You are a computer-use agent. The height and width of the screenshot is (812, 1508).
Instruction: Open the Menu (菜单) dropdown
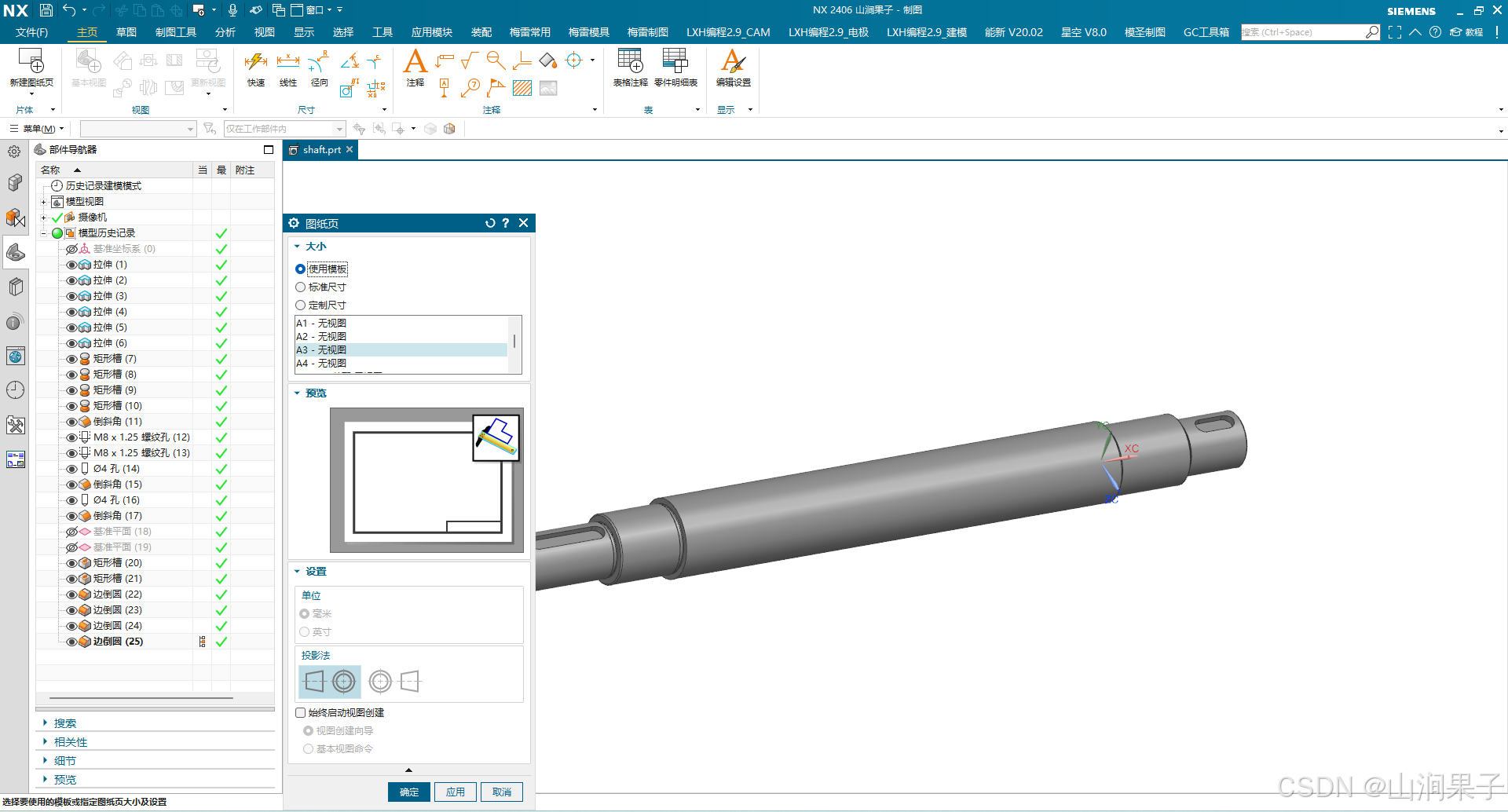tap(37, 129)
